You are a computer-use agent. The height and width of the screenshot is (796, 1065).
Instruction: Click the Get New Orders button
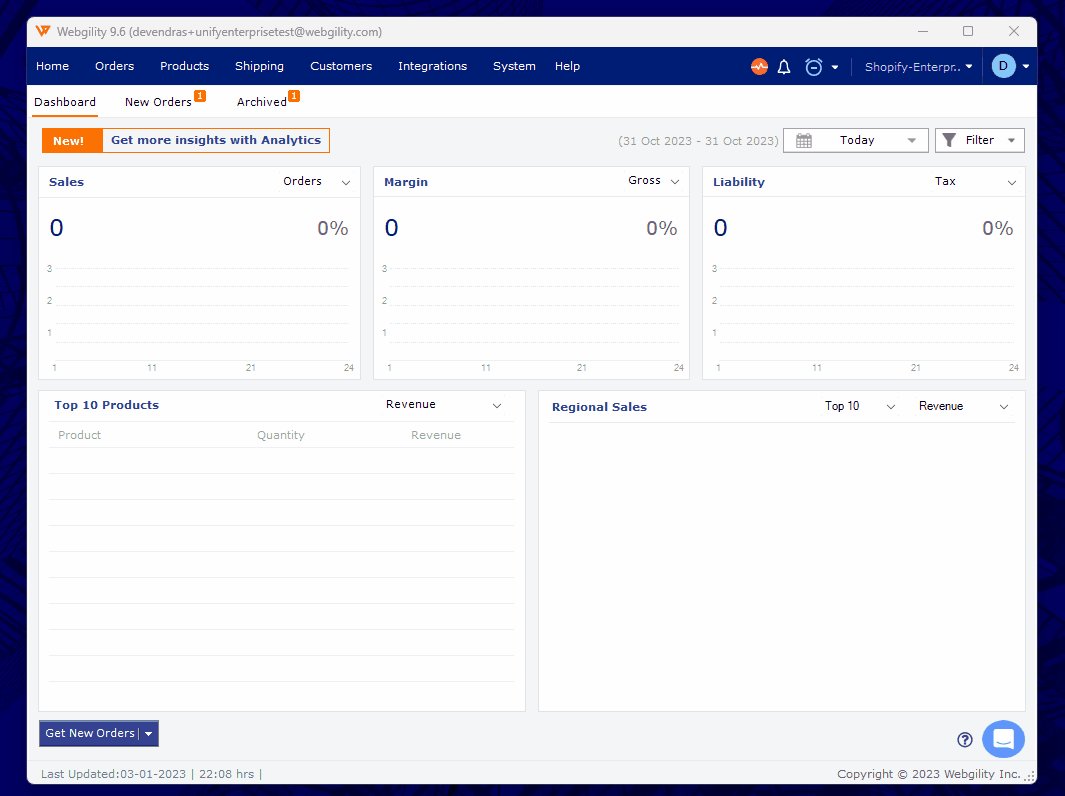(89, 734)
